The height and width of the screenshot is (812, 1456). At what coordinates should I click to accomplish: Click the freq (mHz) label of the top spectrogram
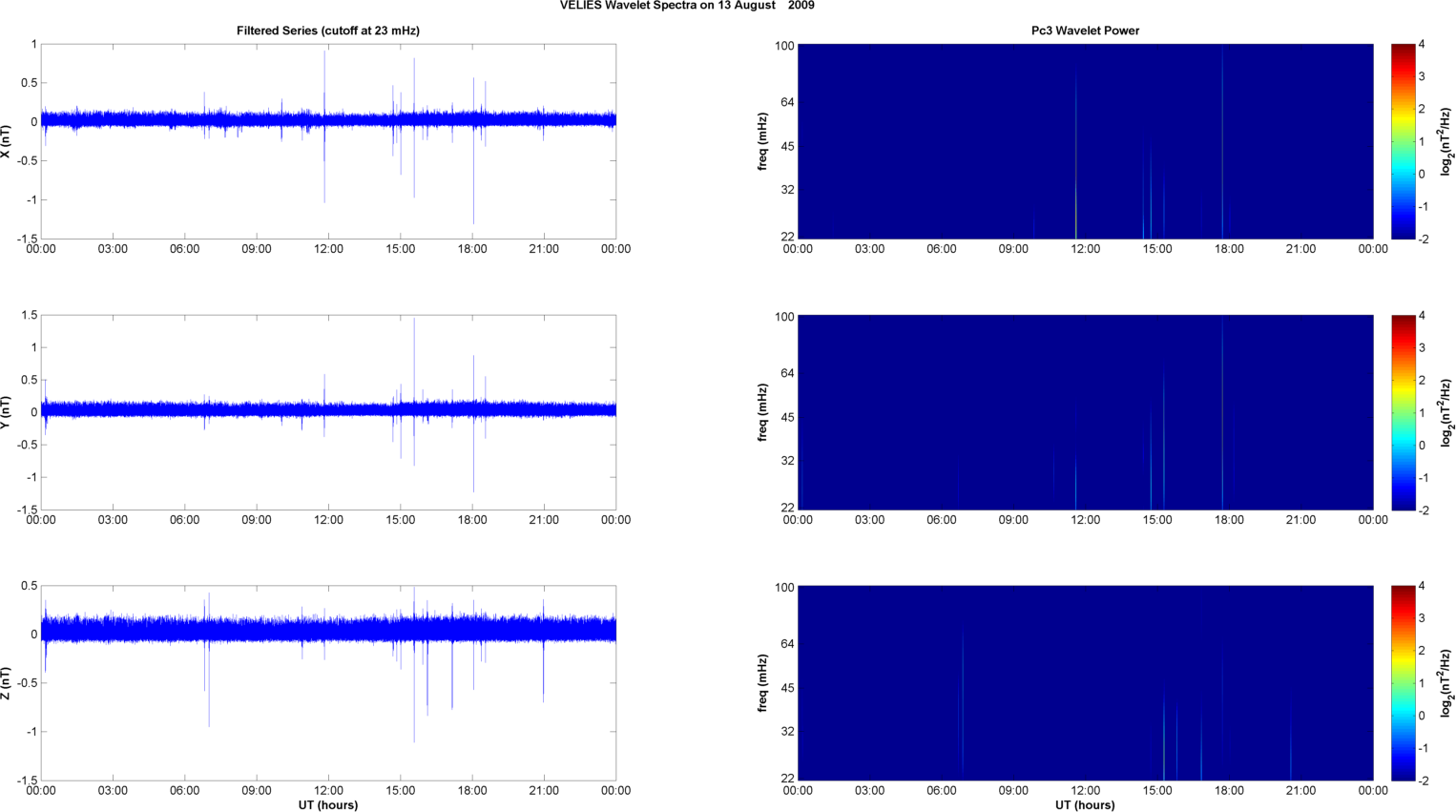click(763, 141)
